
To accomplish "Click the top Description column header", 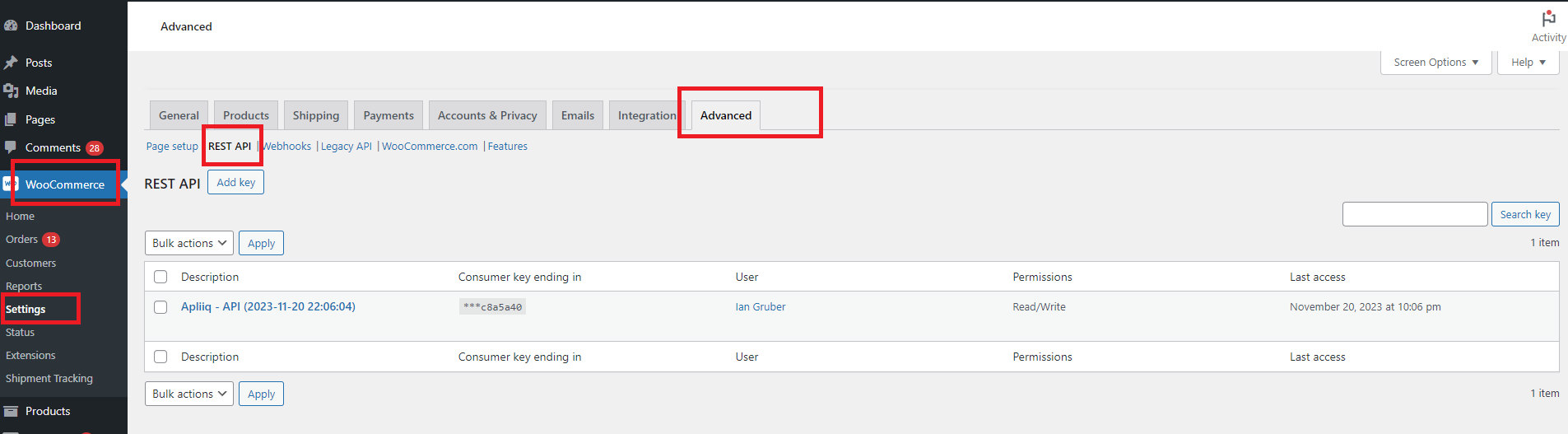I will click(x=210, y=277).
